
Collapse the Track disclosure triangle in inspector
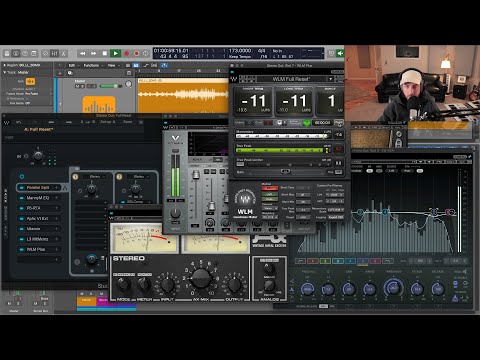pos(5,72)
